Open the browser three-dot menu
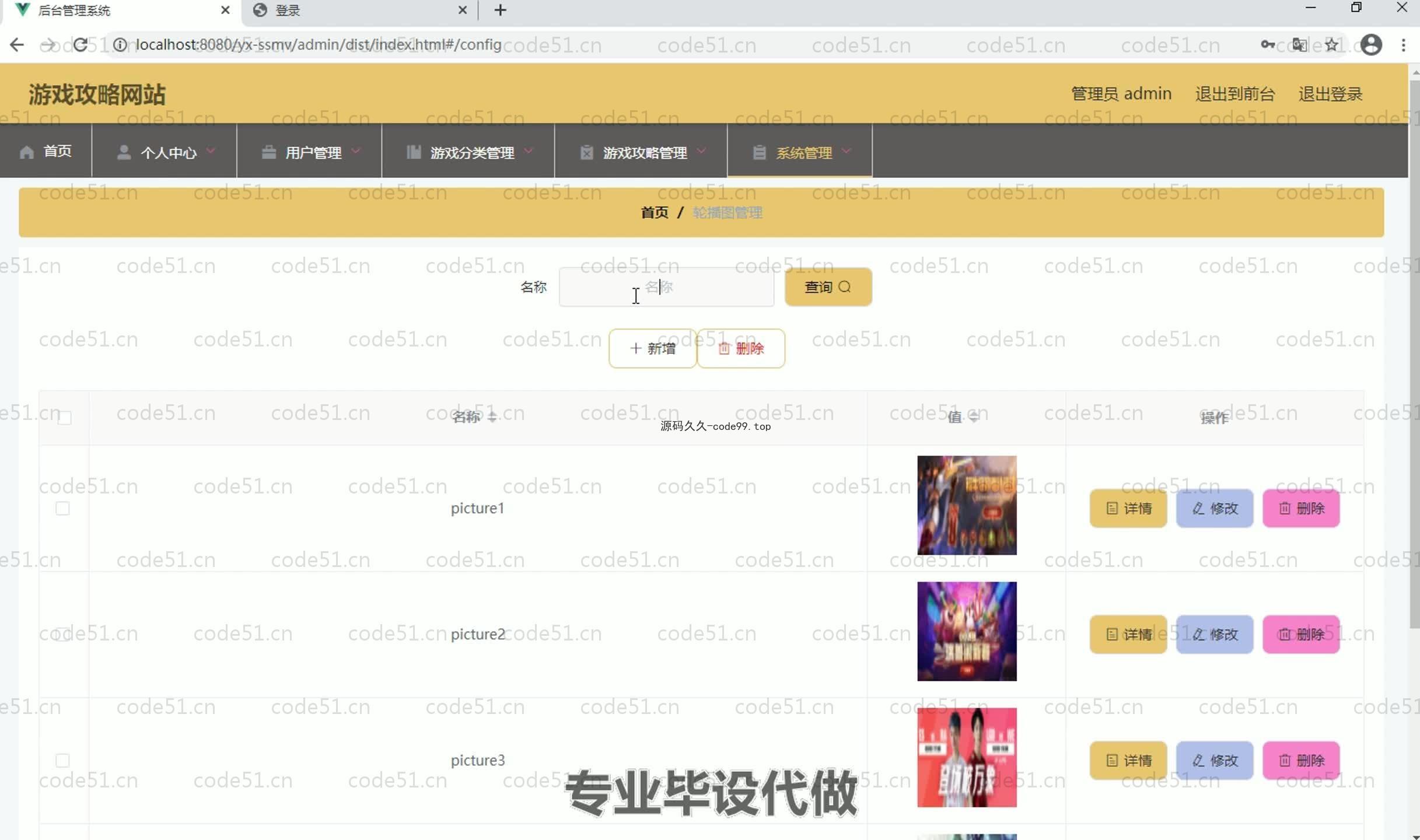This screenshot has width=1420, height=840. pyautogui.click(x=1403, y=45)
